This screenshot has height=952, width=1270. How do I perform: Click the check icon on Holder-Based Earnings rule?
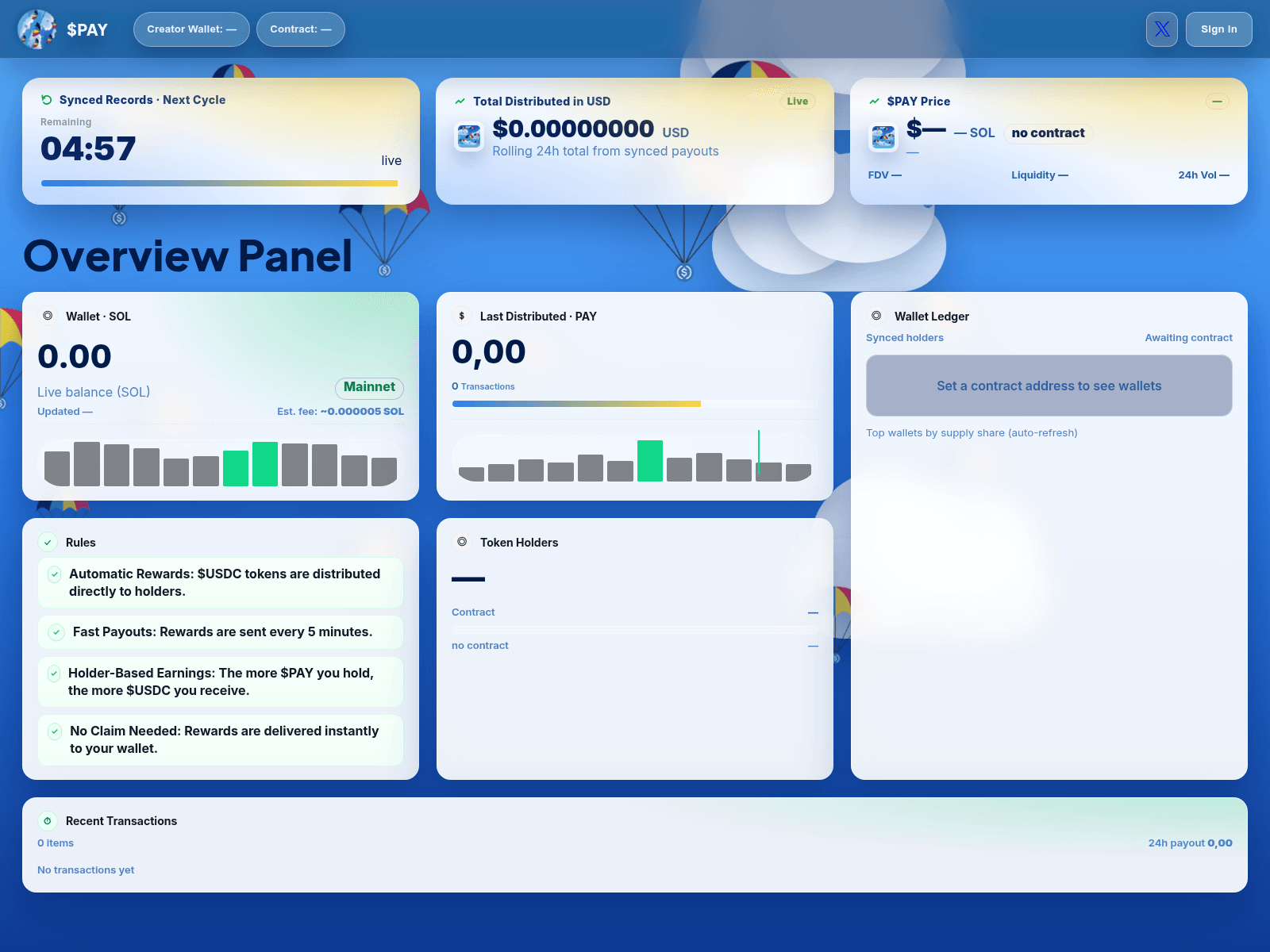[54, 674]
